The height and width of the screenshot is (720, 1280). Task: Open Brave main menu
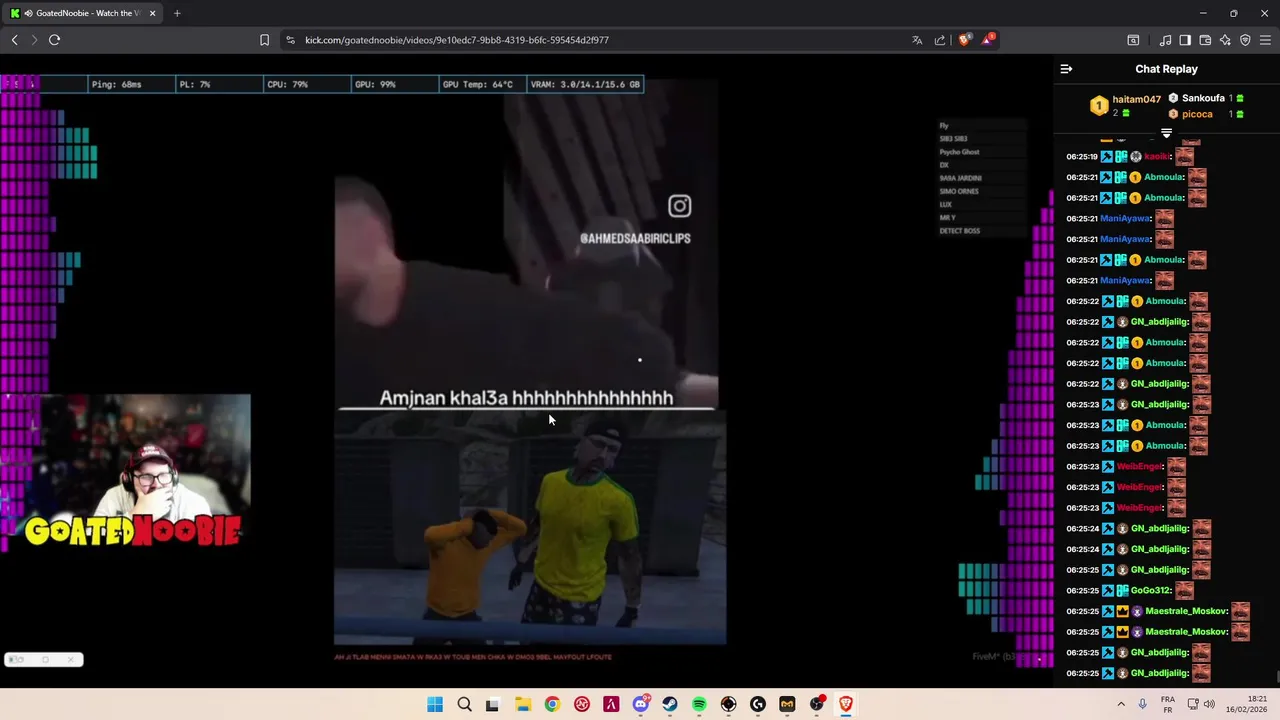pos(1265,40)
